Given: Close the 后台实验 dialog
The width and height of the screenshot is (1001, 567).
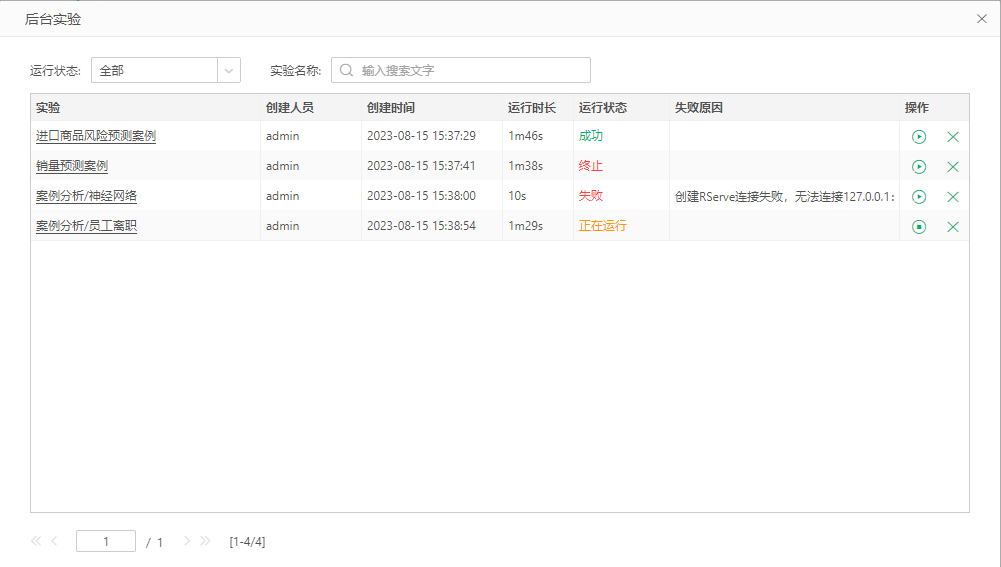Looking at the screenshot, I should pos(982,18).
